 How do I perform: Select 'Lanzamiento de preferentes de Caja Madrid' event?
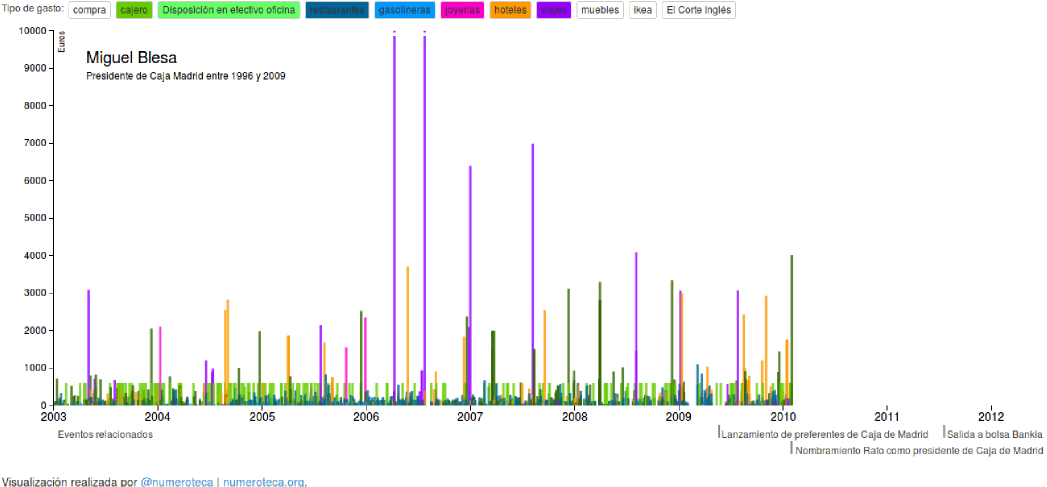point(824,434)
